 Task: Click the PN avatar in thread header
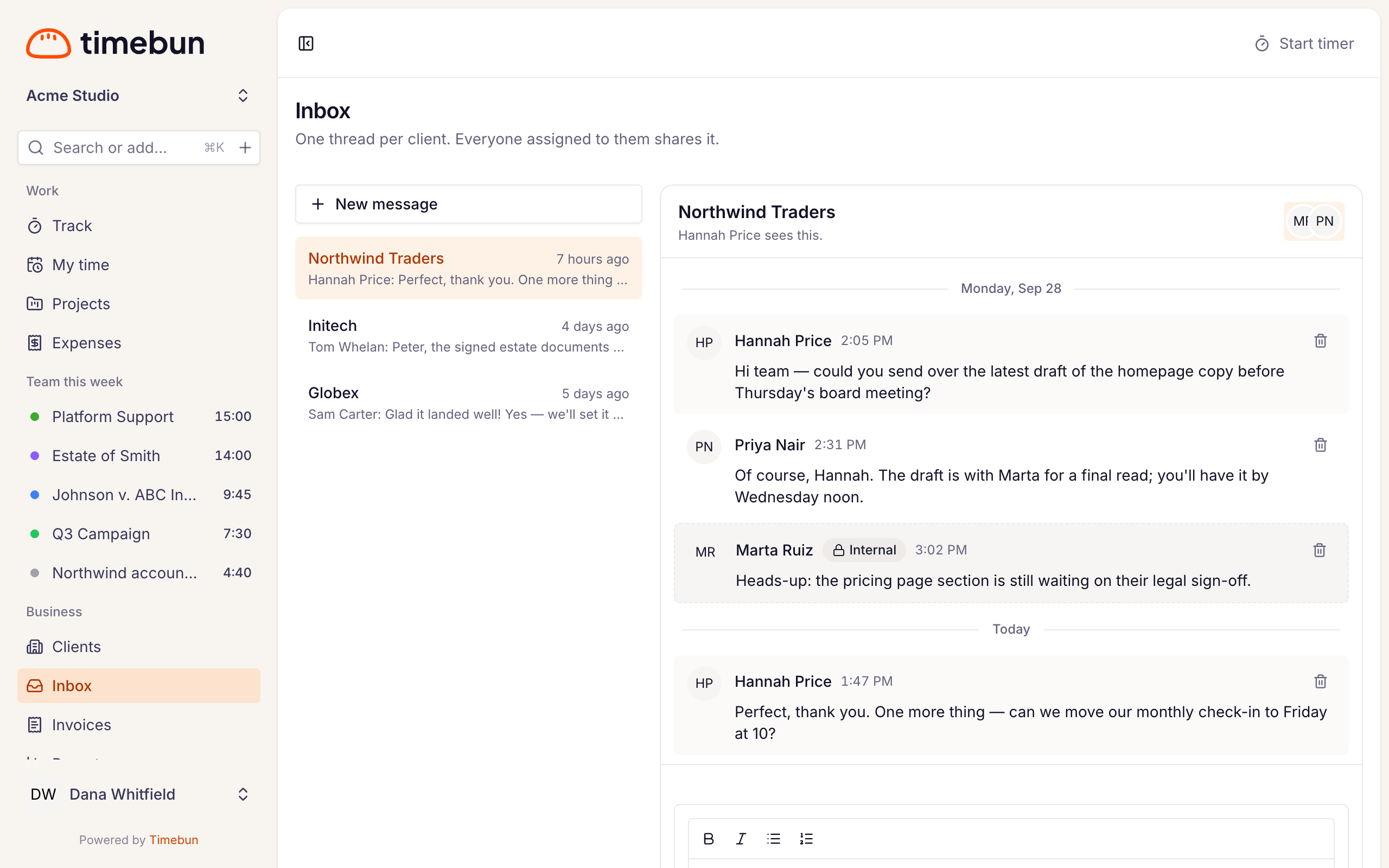click(1325, 221)
